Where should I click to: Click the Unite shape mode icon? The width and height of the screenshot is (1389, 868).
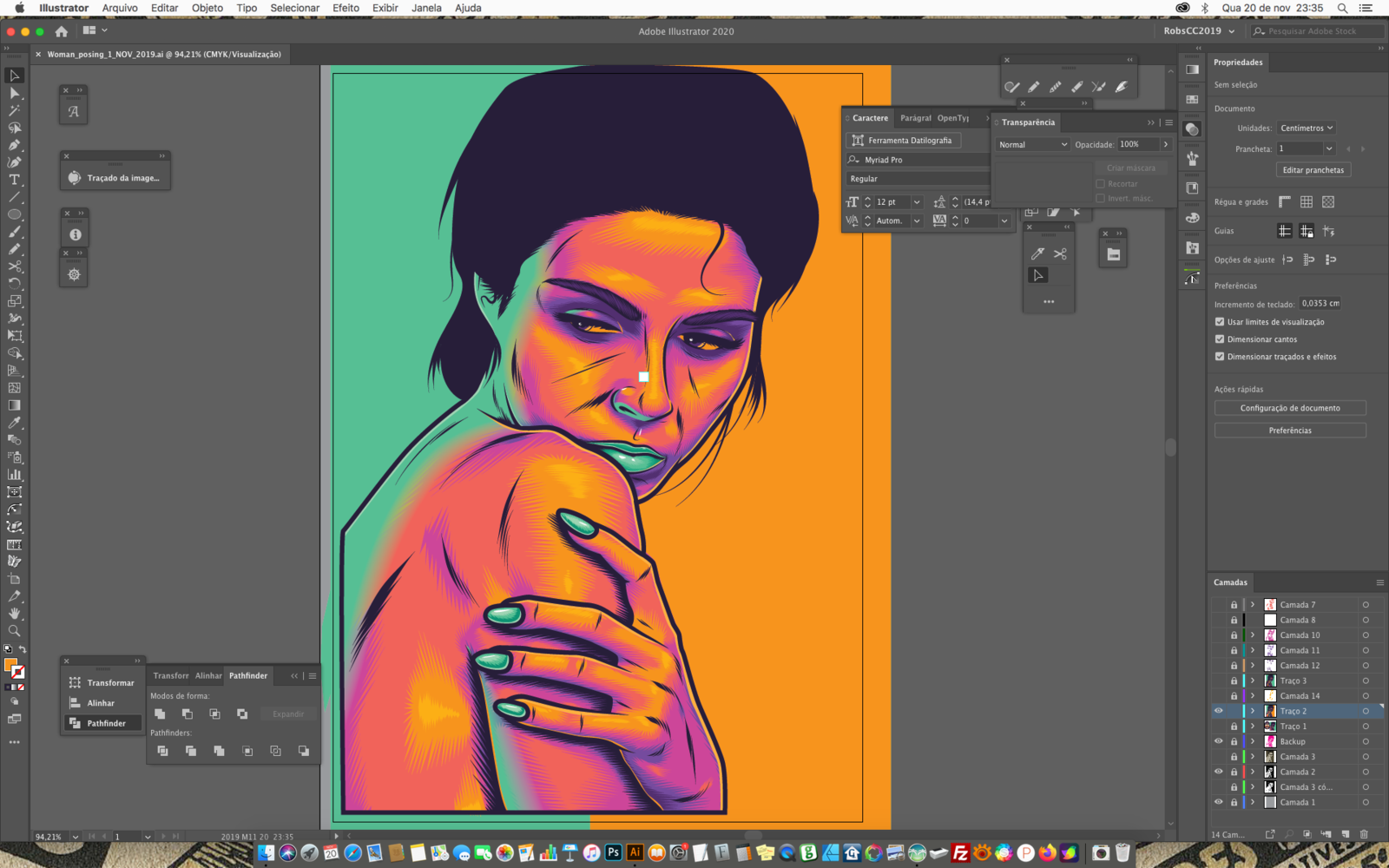click(160, 713)
